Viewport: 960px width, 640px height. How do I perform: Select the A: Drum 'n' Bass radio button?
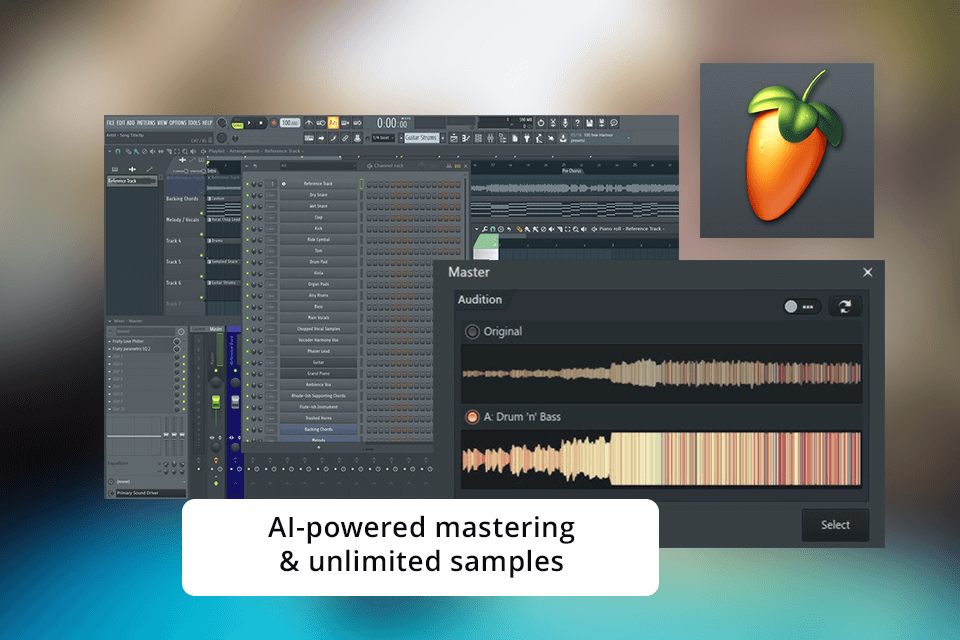pyautogui.click(x=472, y=417)
